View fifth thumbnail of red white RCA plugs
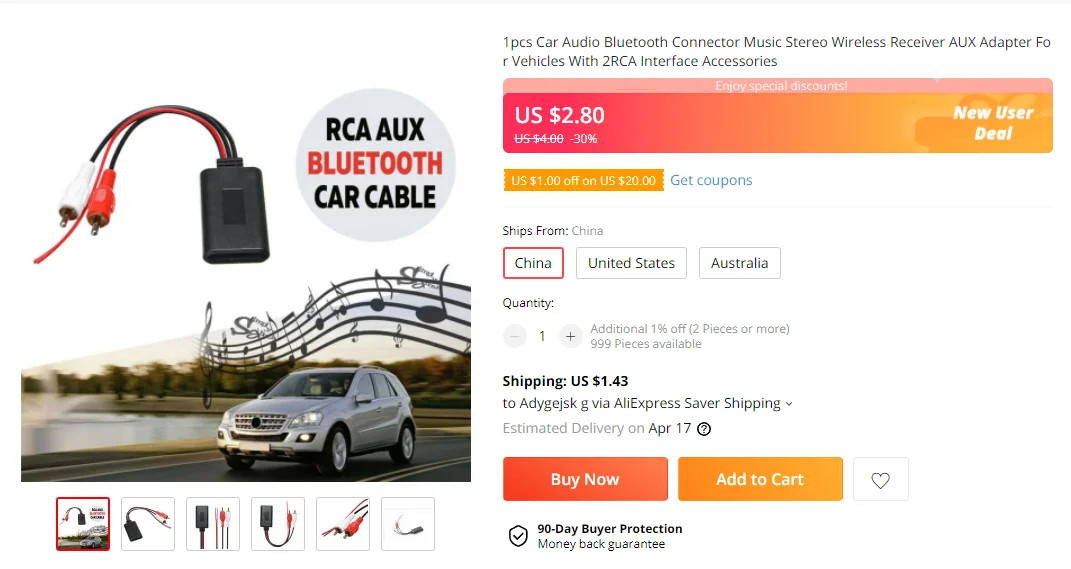 pos(343,524)
